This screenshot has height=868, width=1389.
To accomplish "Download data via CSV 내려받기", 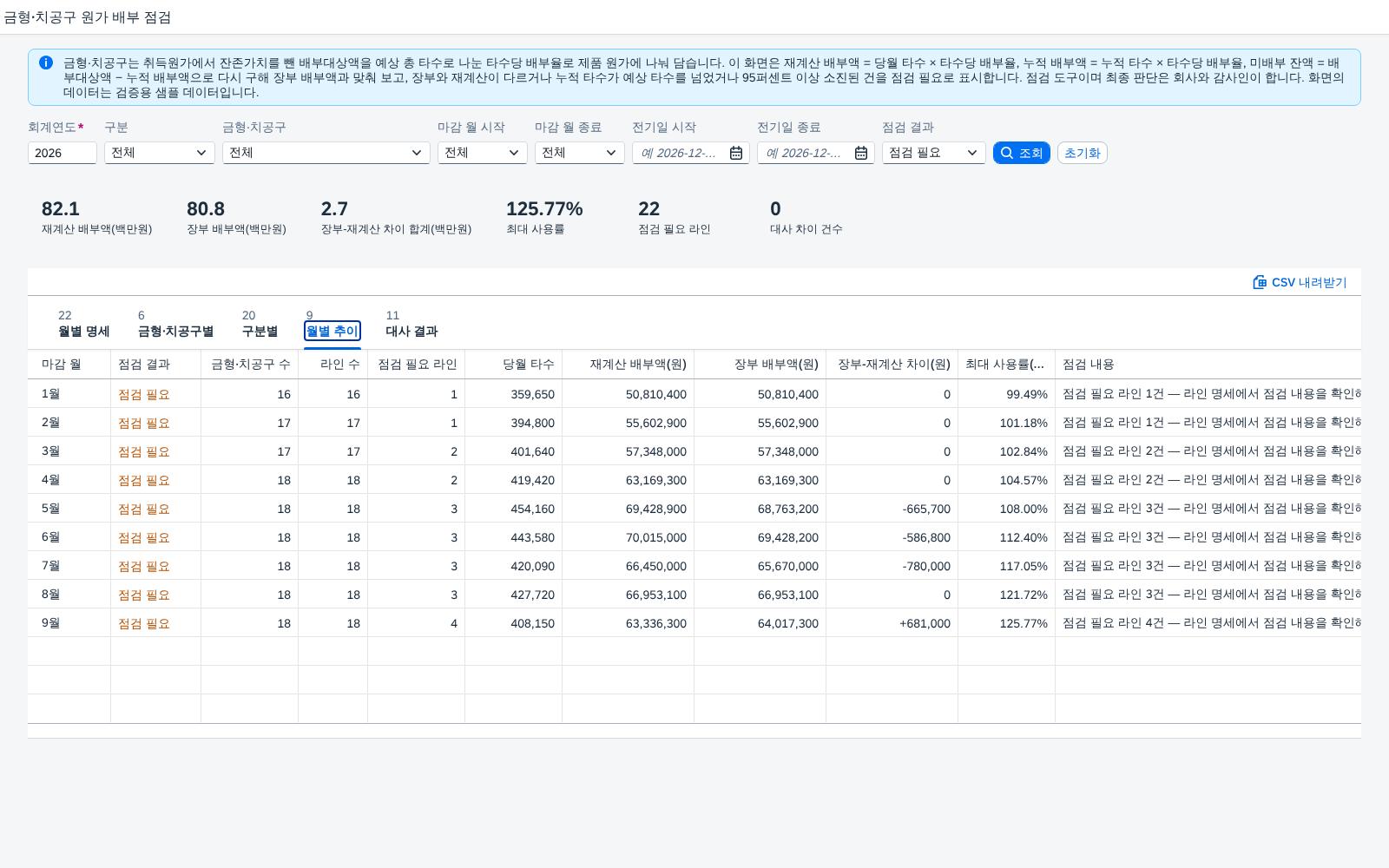I will click(x=1300, y=282).
